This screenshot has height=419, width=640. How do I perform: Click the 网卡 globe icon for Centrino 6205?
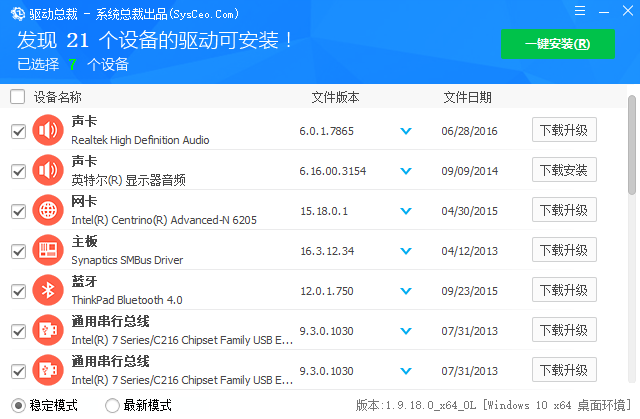tap(48, 210)
